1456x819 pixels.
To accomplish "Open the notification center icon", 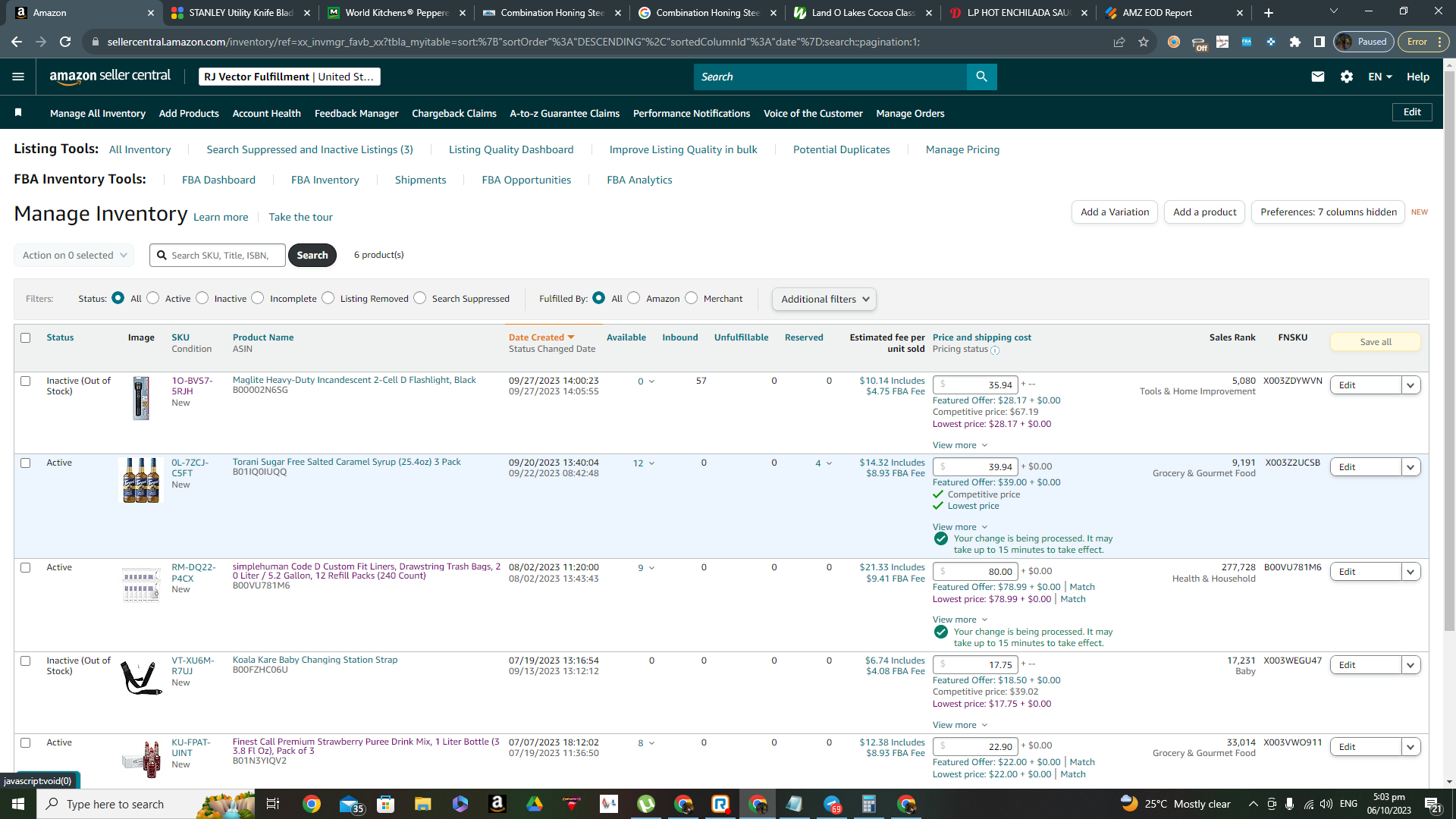I will point(1432,804).
